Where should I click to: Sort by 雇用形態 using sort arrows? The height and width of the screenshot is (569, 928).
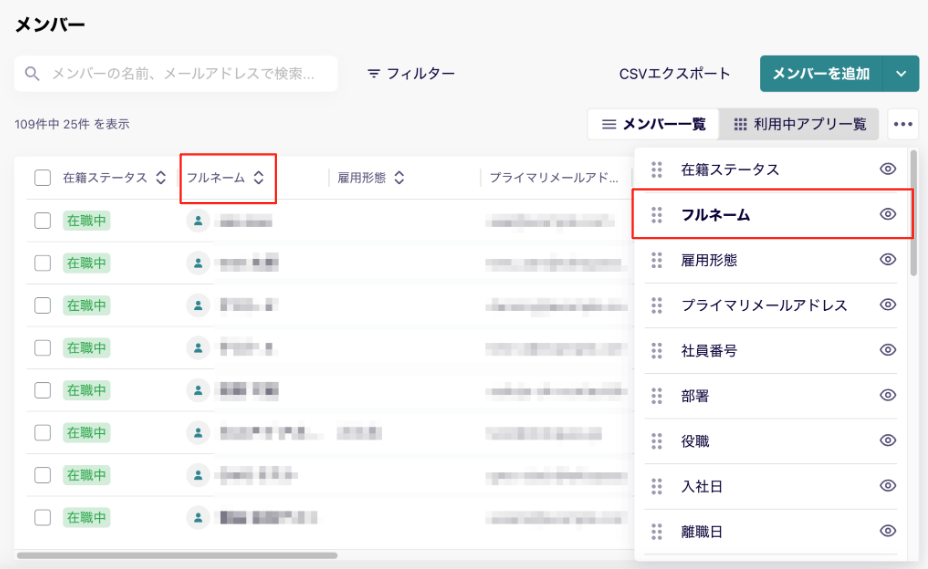click(x=399, y=178)
